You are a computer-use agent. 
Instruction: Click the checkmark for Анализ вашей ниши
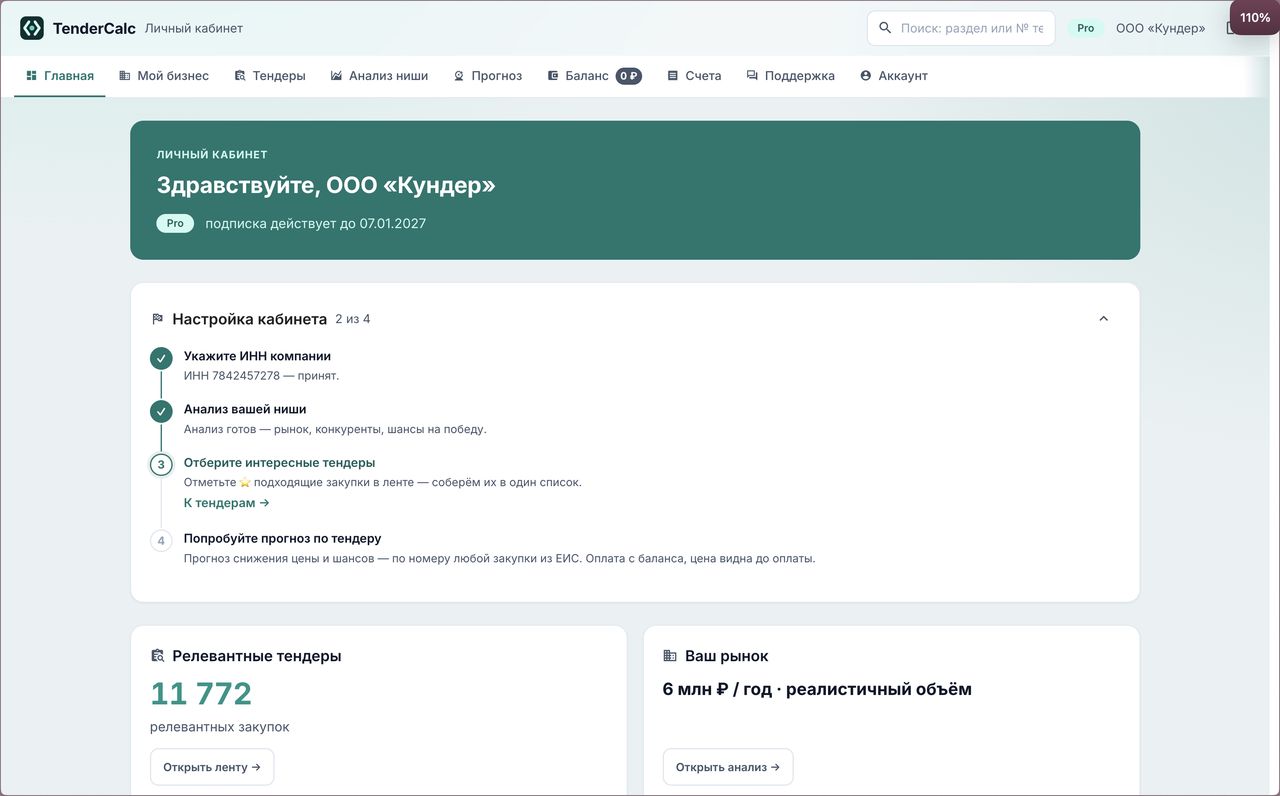161,412
